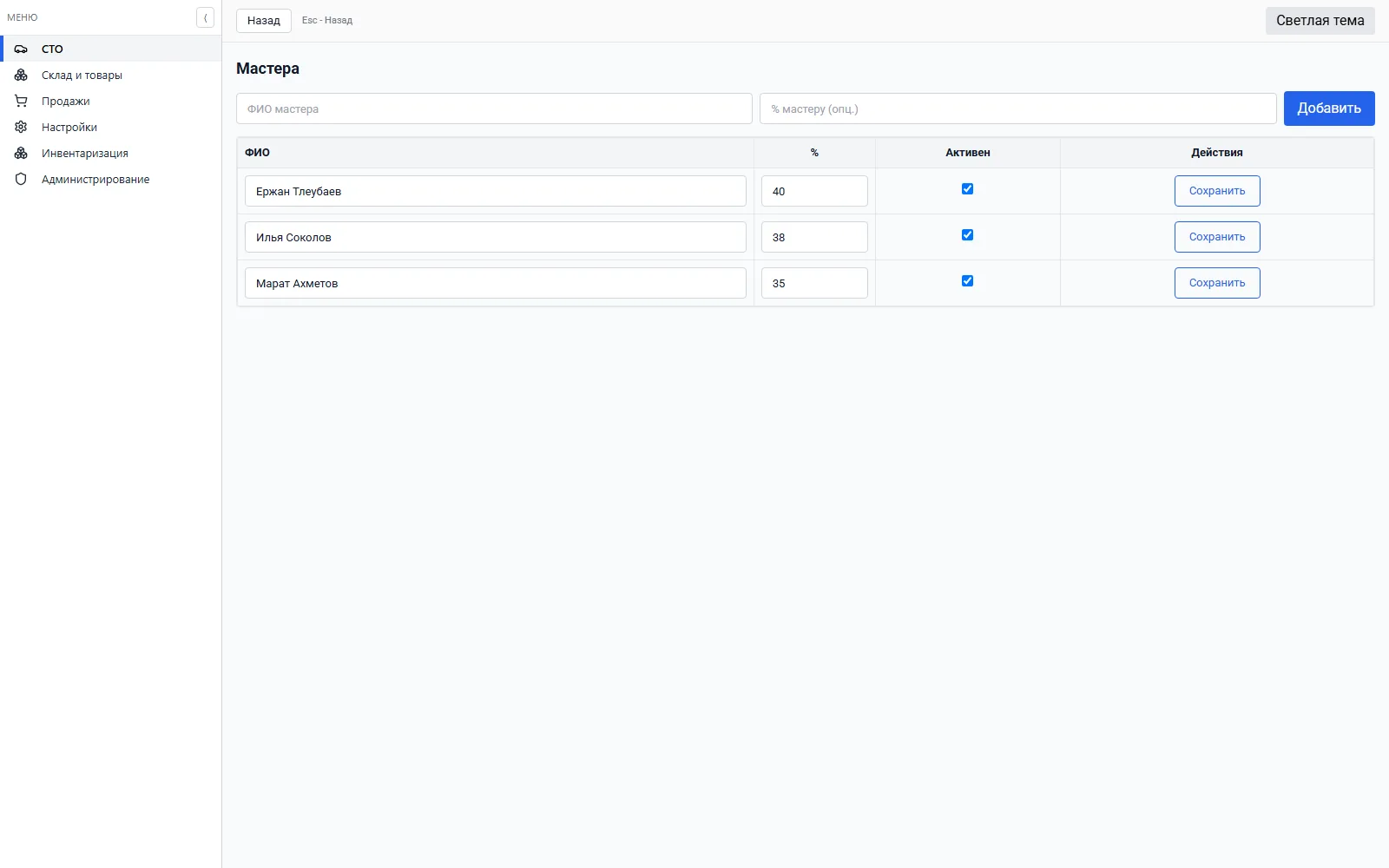Click the Мастера page heading
This screenshot has width=1389, height=868.
click(x=267, y=69)
